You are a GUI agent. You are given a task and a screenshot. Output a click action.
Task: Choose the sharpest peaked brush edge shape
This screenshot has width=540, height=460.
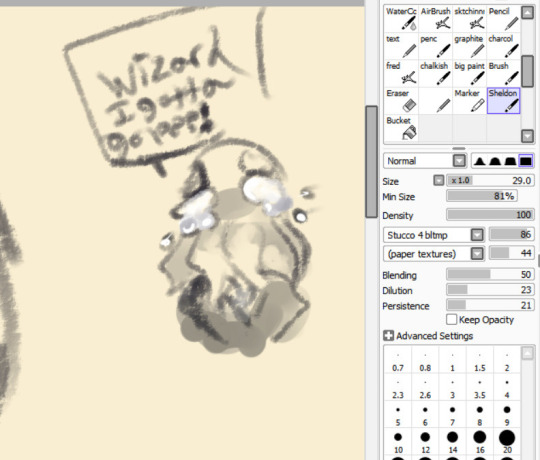479,161
